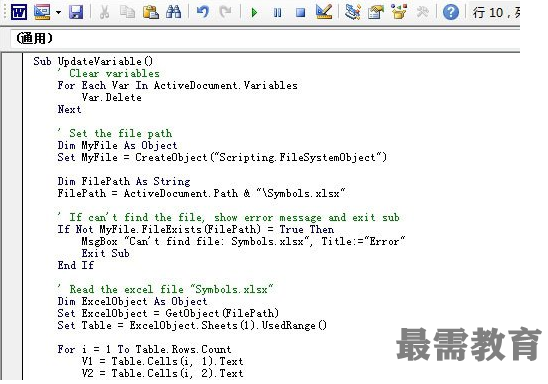Open Properties Window

tap(376, 12)
